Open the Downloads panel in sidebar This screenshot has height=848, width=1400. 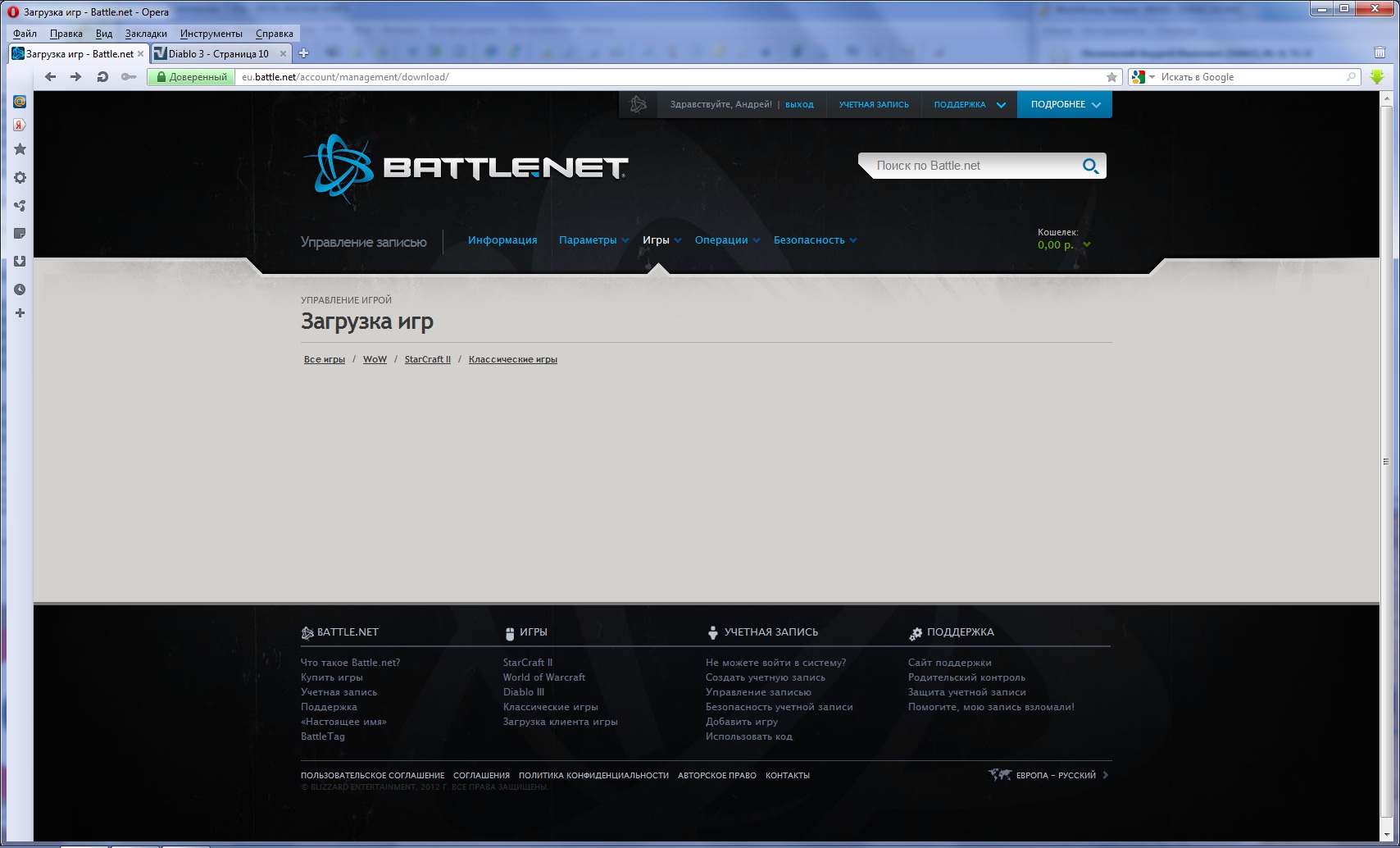[20, 262]
